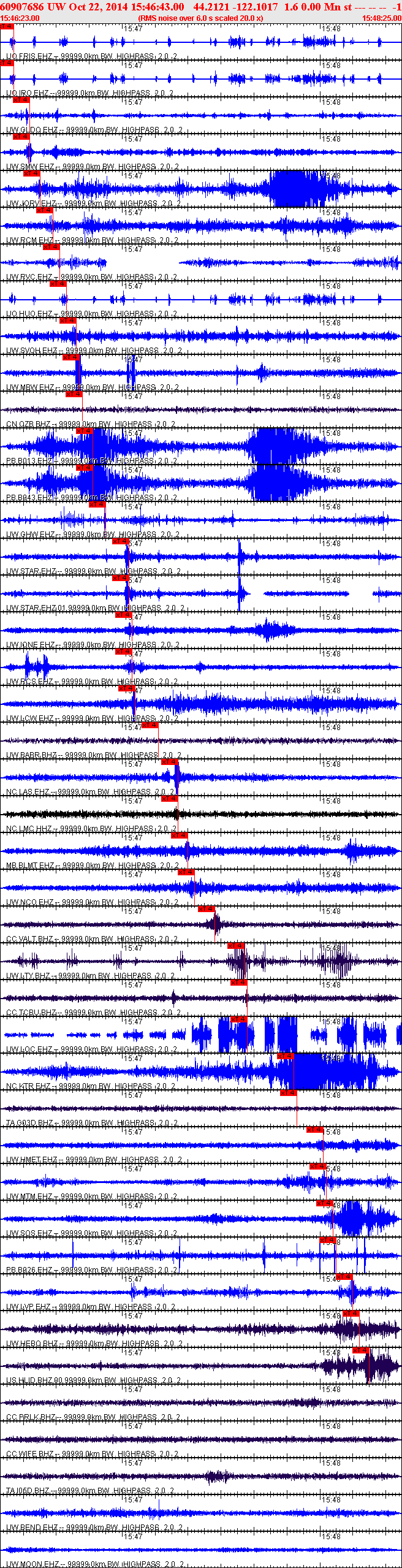Select the red pick marker on the UW BABR trace
The width and height of the screenshot is (402, 1568).
[150, 725]
